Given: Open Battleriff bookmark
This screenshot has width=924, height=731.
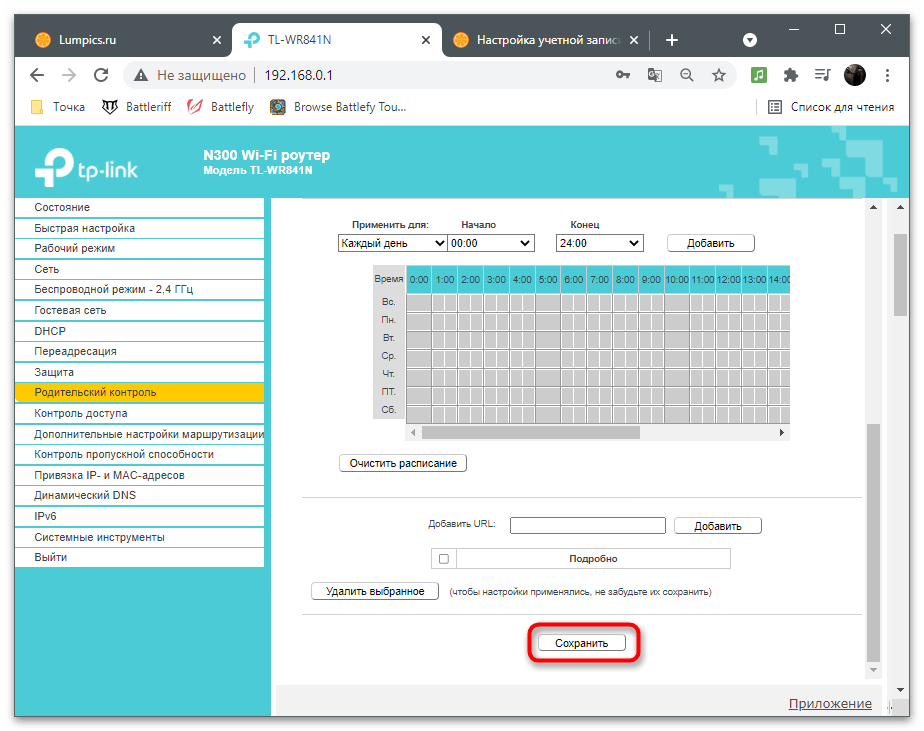Looking at the screenshot, I should (x=136, y=107).
